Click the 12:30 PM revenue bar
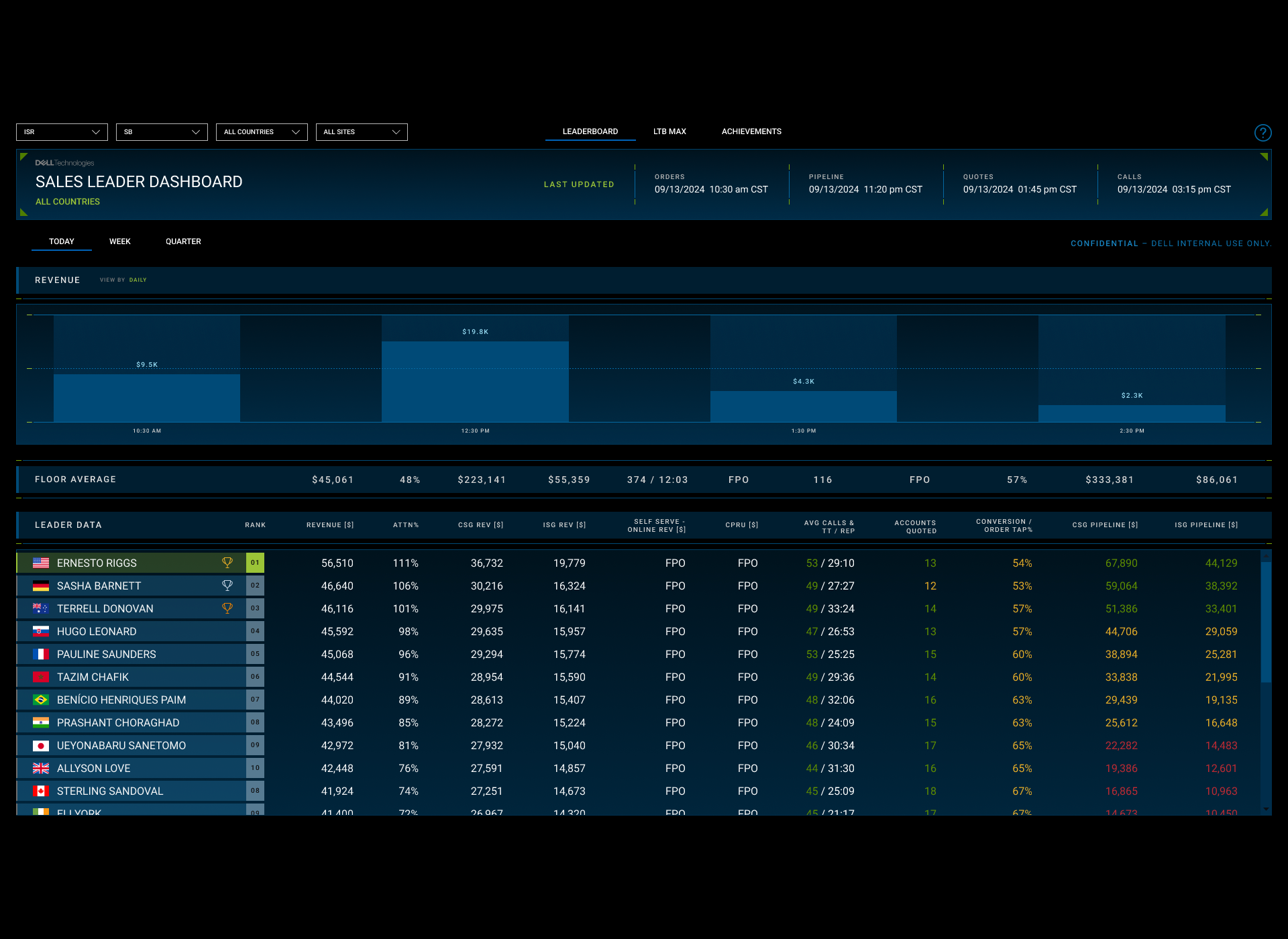Image resolution: width=1288 pixels, height=939 pixels. pyautogui.click(x=475, y=382)
